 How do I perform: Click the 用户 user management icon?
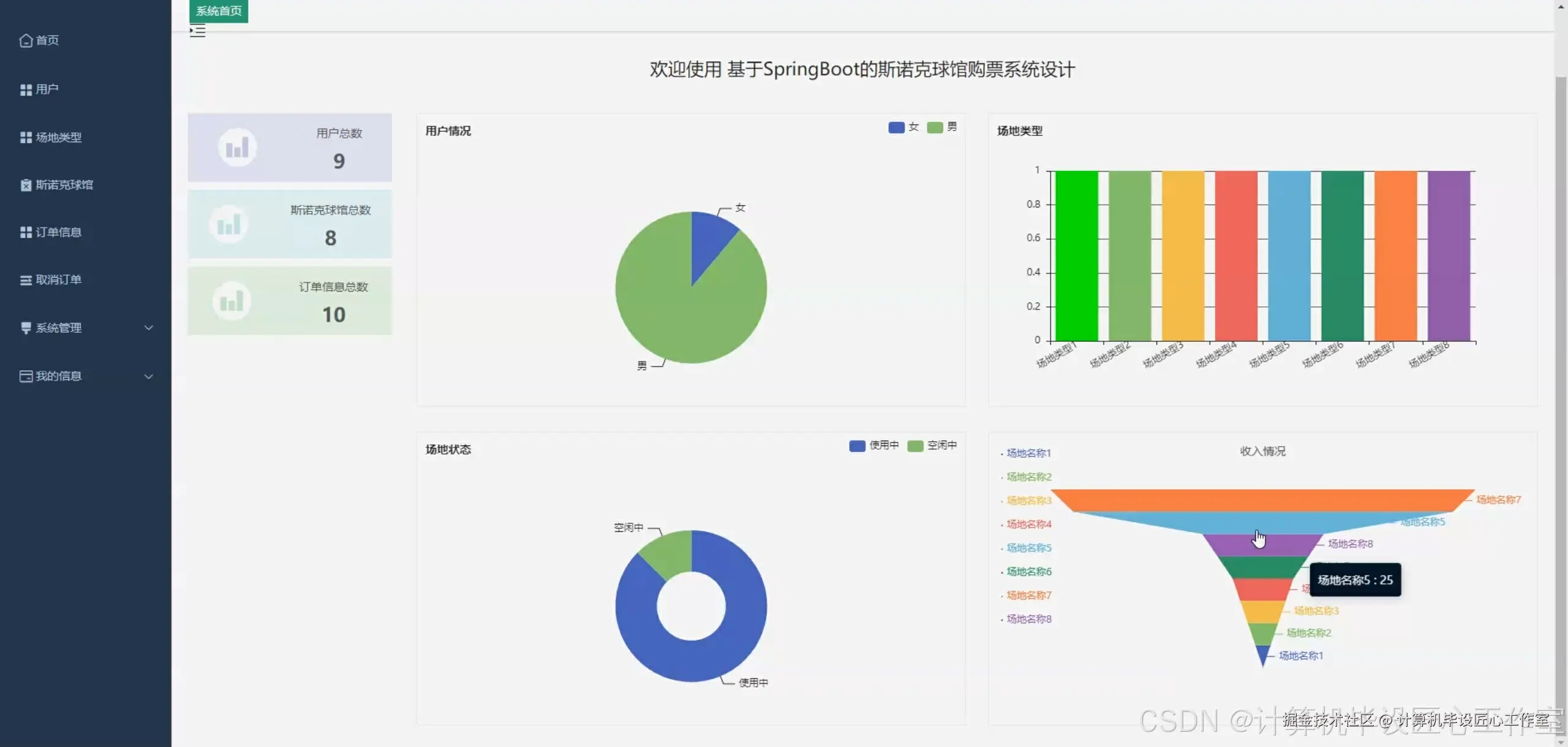pos(25,89)
